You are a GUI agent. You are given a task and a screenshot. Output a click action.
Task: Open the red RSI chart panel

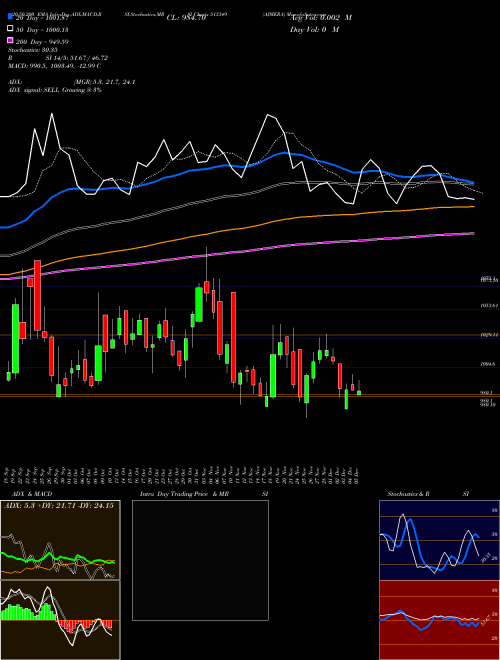[x=439, y=620]
